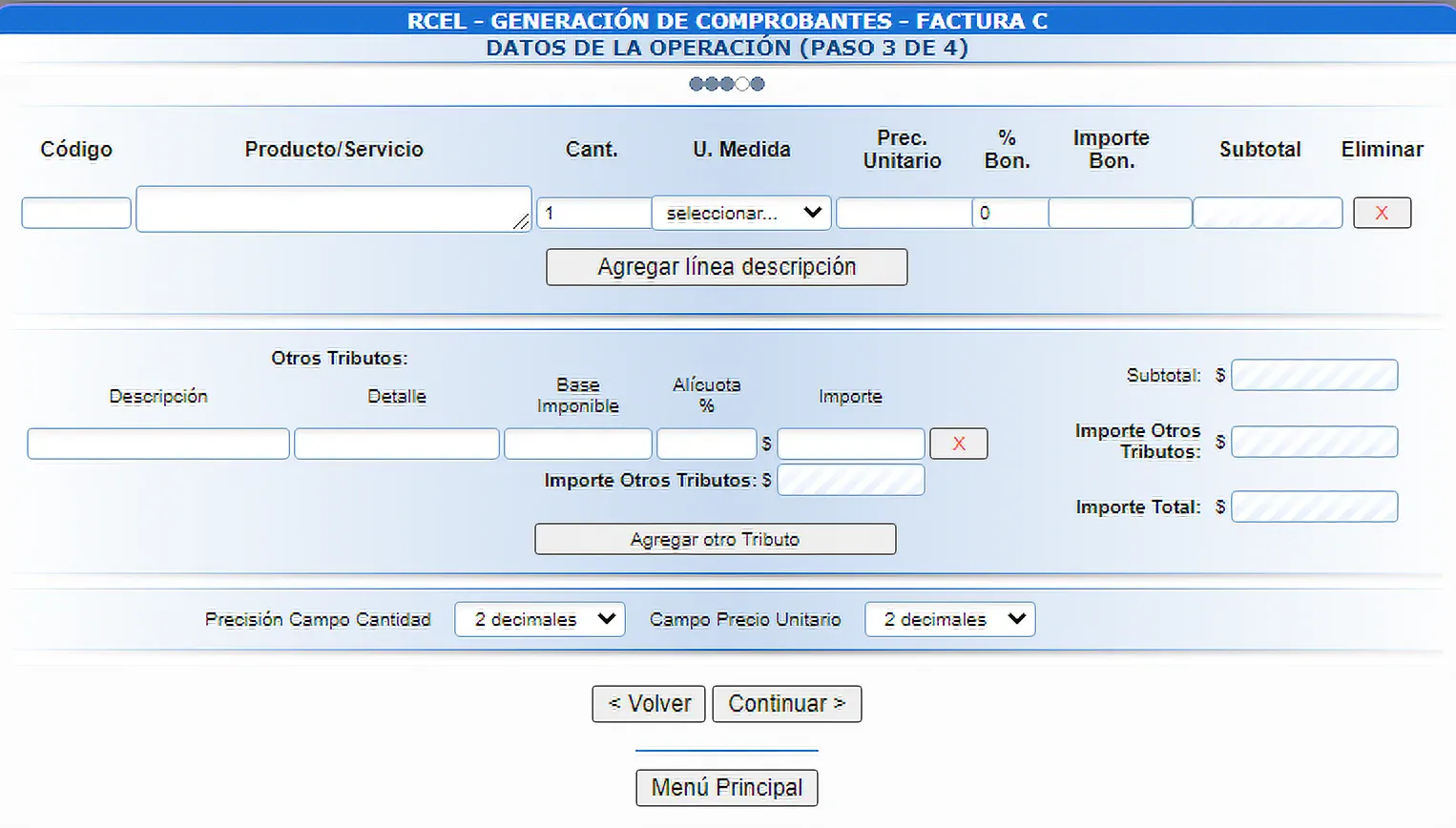Focus the Código input field
1456x828 pixels.
click(76, 213)
